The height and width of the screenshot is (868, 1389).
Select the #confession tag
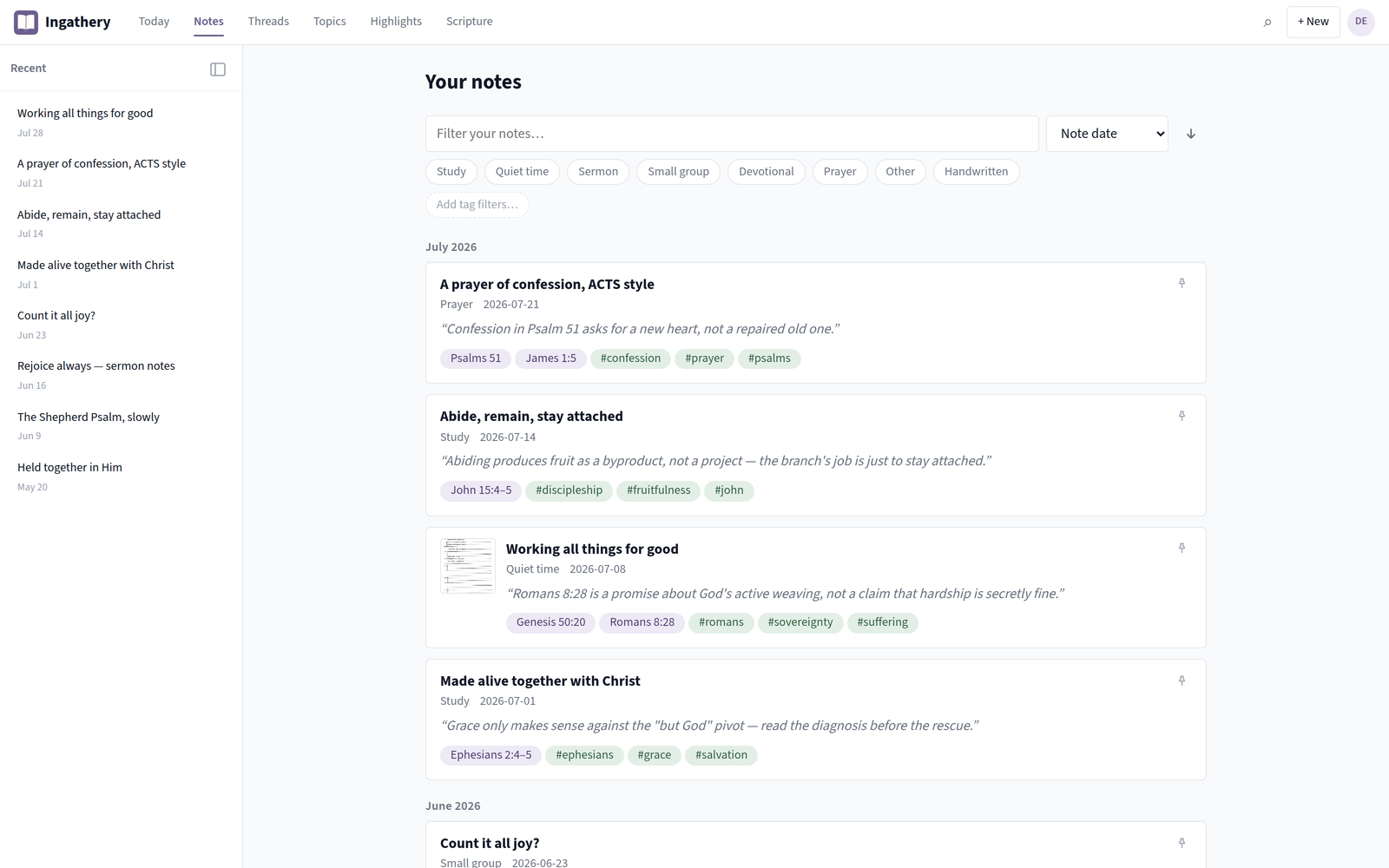pyautogui.click(x=630, y=358)
